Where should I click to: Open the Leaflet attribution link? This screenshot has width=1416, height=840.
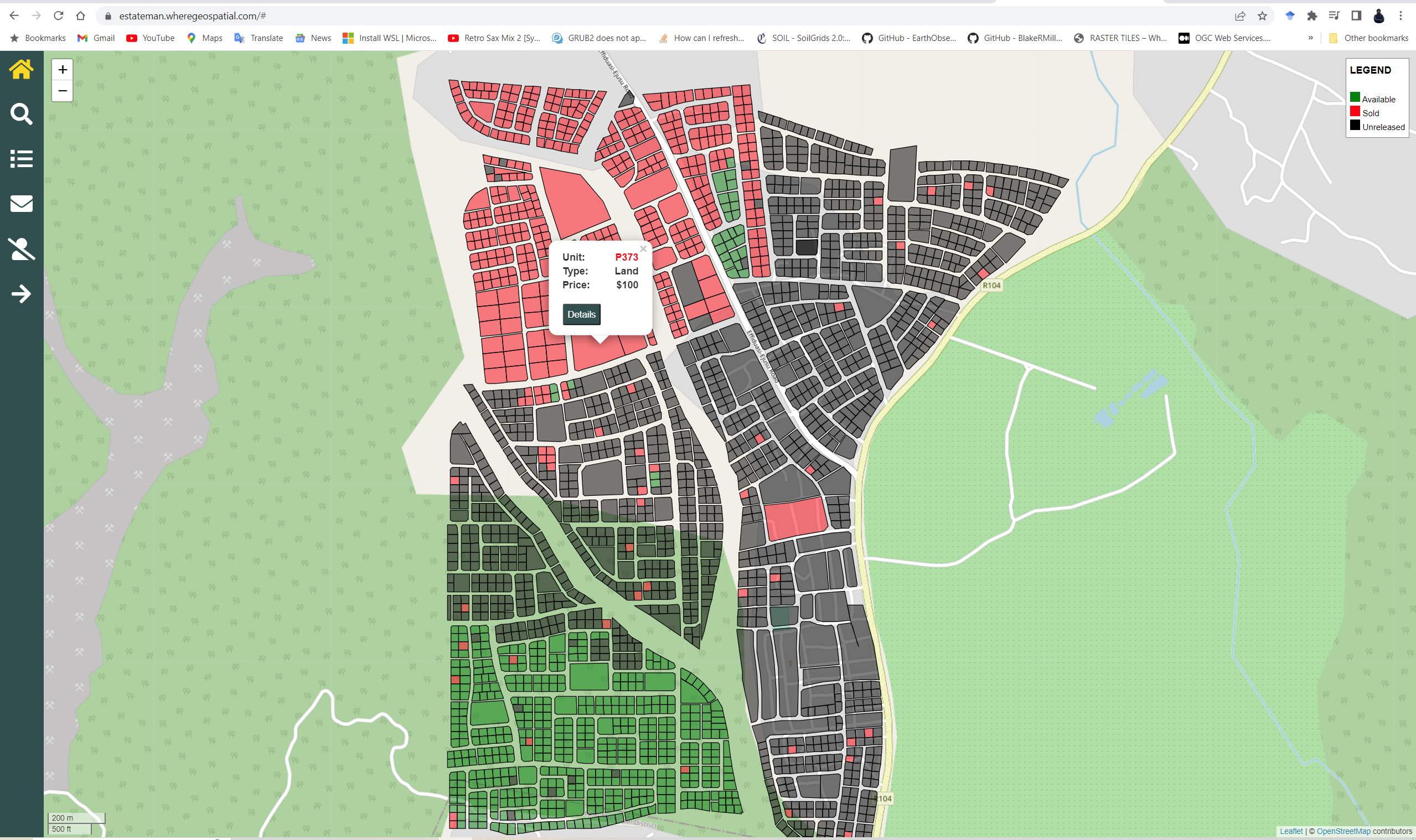(x=1291, y=831)
